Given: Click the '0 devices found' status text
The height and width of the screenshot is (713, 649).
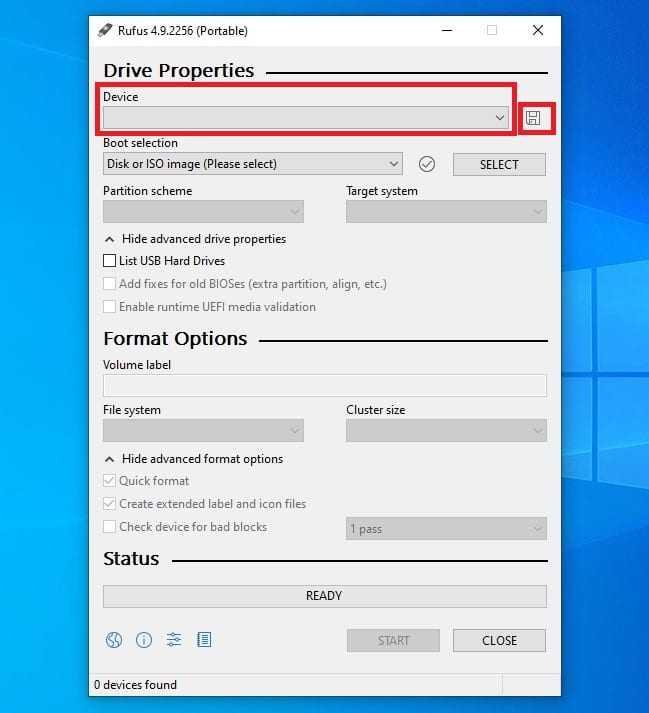Looking at the screenshot, I should tap(135, 684).
